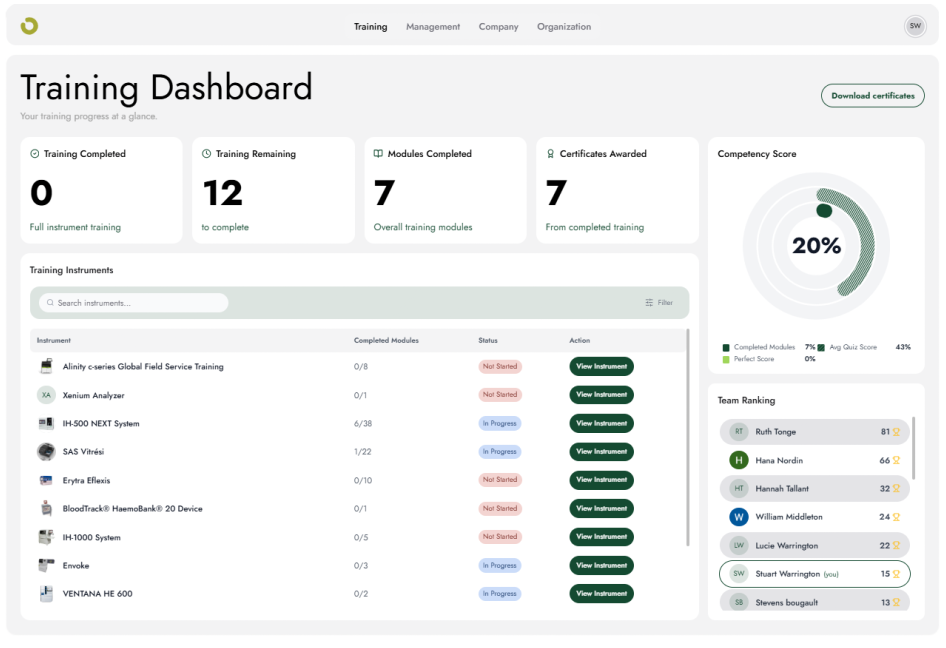Click the Envoke instrument thumbnail

click(46, 565)
